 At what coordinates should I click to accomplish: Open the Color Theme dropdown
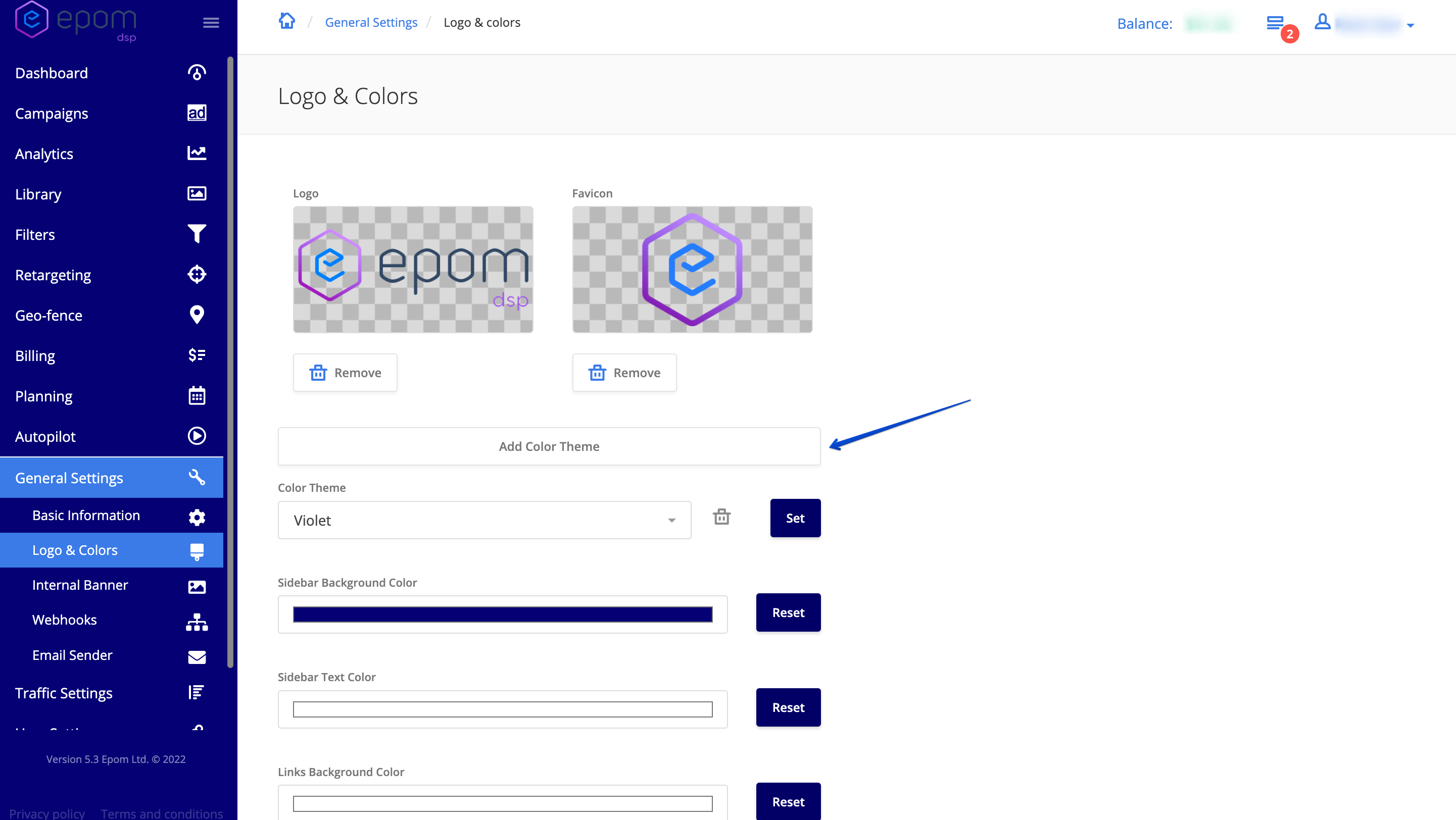484,520
